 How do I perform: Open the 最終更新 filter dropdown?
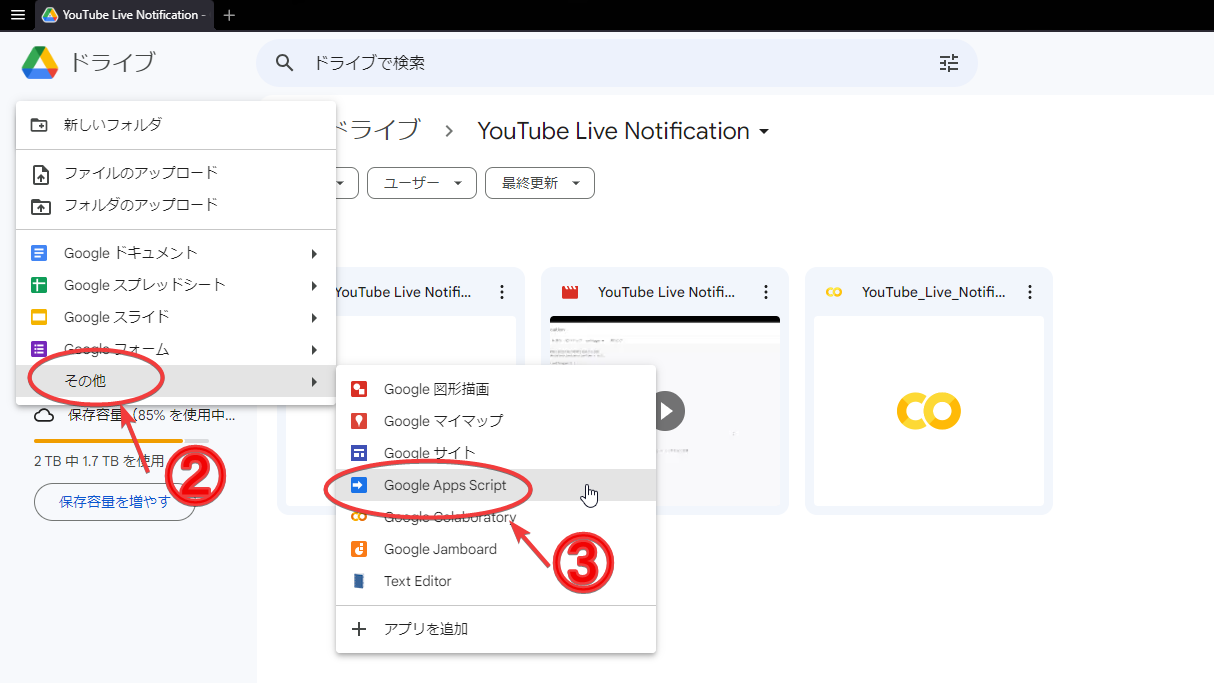click(x=539, y=183)
